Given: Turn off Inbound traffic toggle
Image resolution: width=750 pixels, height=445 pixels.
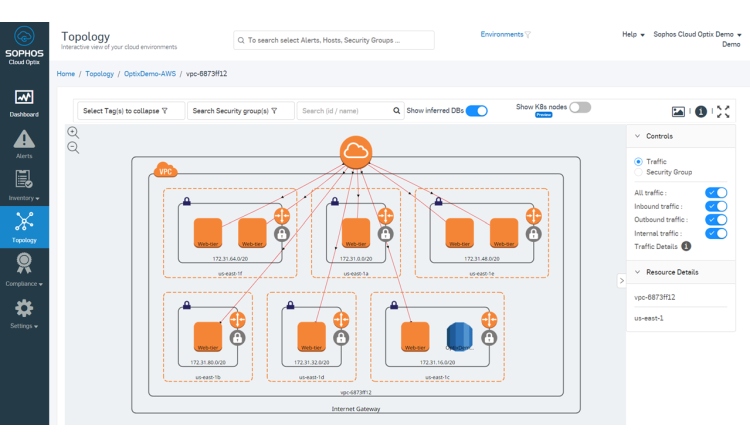Looking at the screenshot, I should click(716, 206).
